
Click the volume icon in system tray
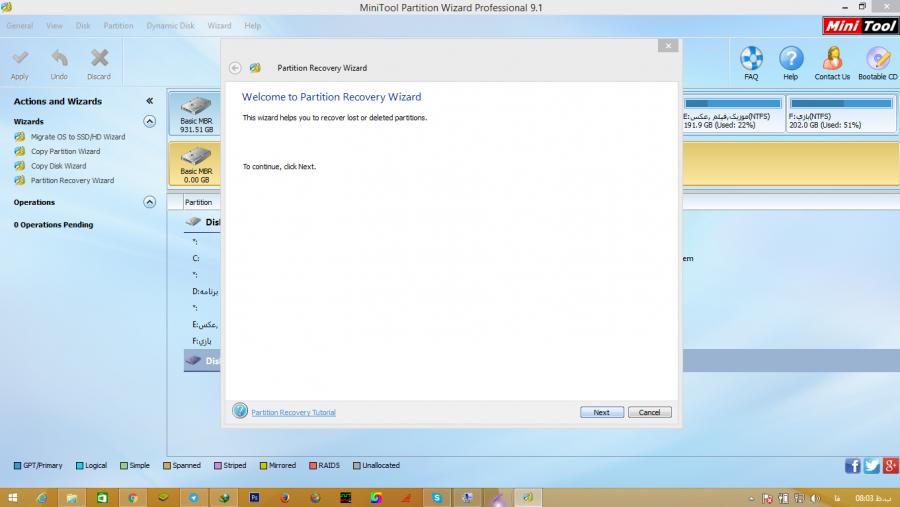point(815,498)
